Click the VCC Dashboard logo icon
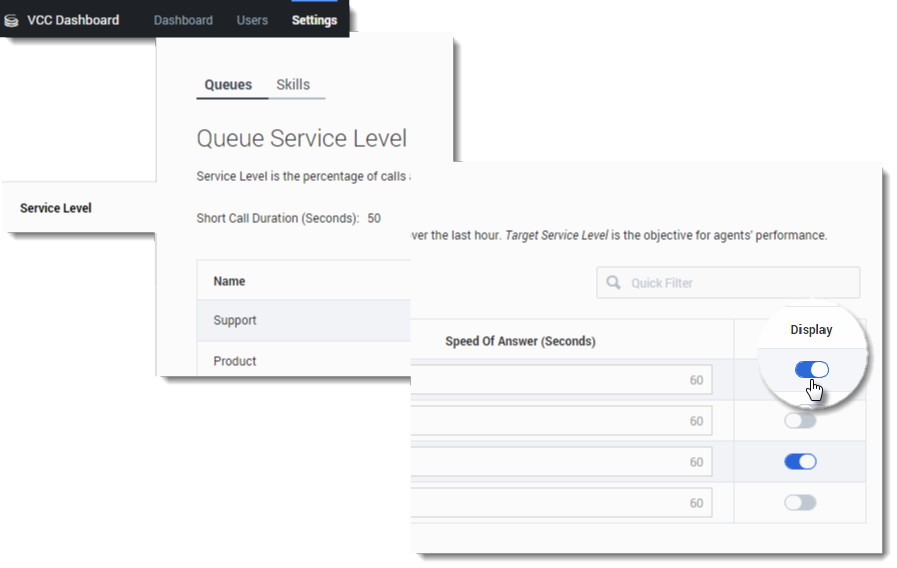Screen dimensions: 897x568 point(12,20)
